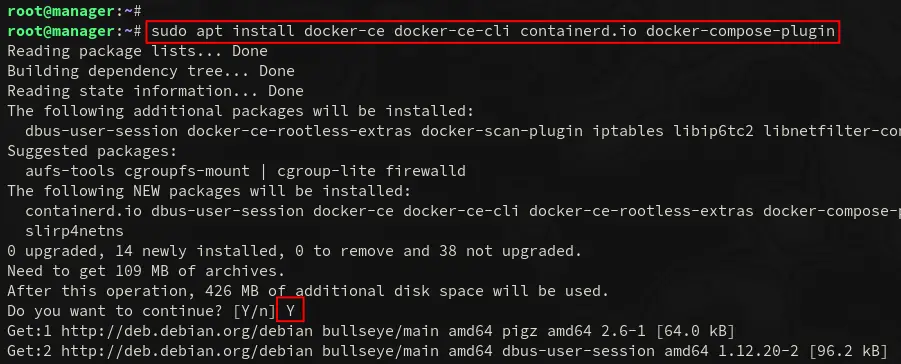
Task: Click the iptables package name
Action: pos(627,131)
